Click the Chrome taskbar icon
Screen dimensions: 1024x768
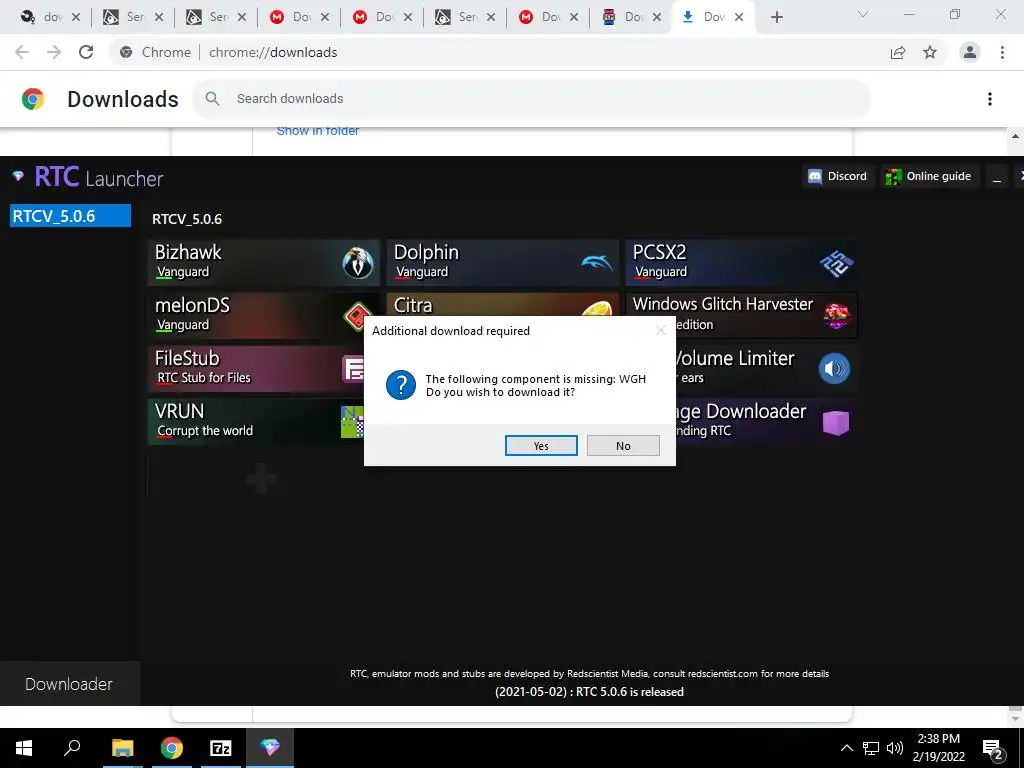click(172, 748)
